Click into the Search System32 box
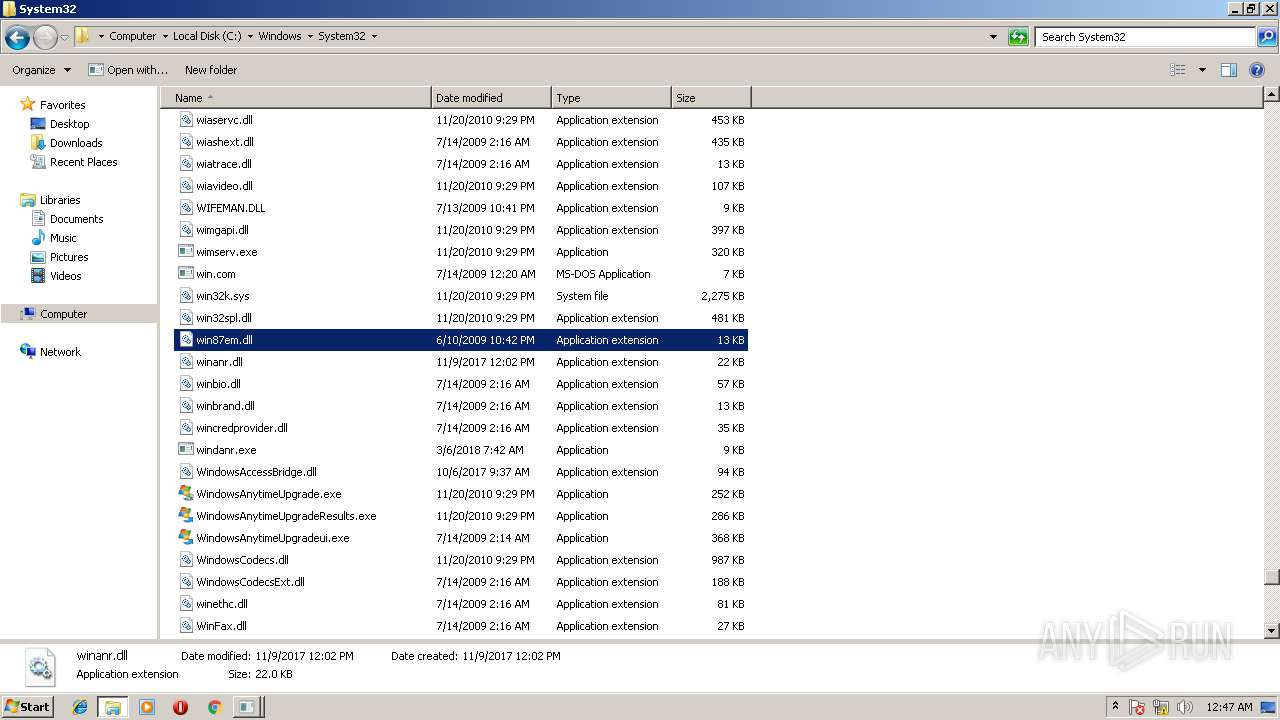Image resolution: width=1280 pixels, height=720 pixels. 1145,37
